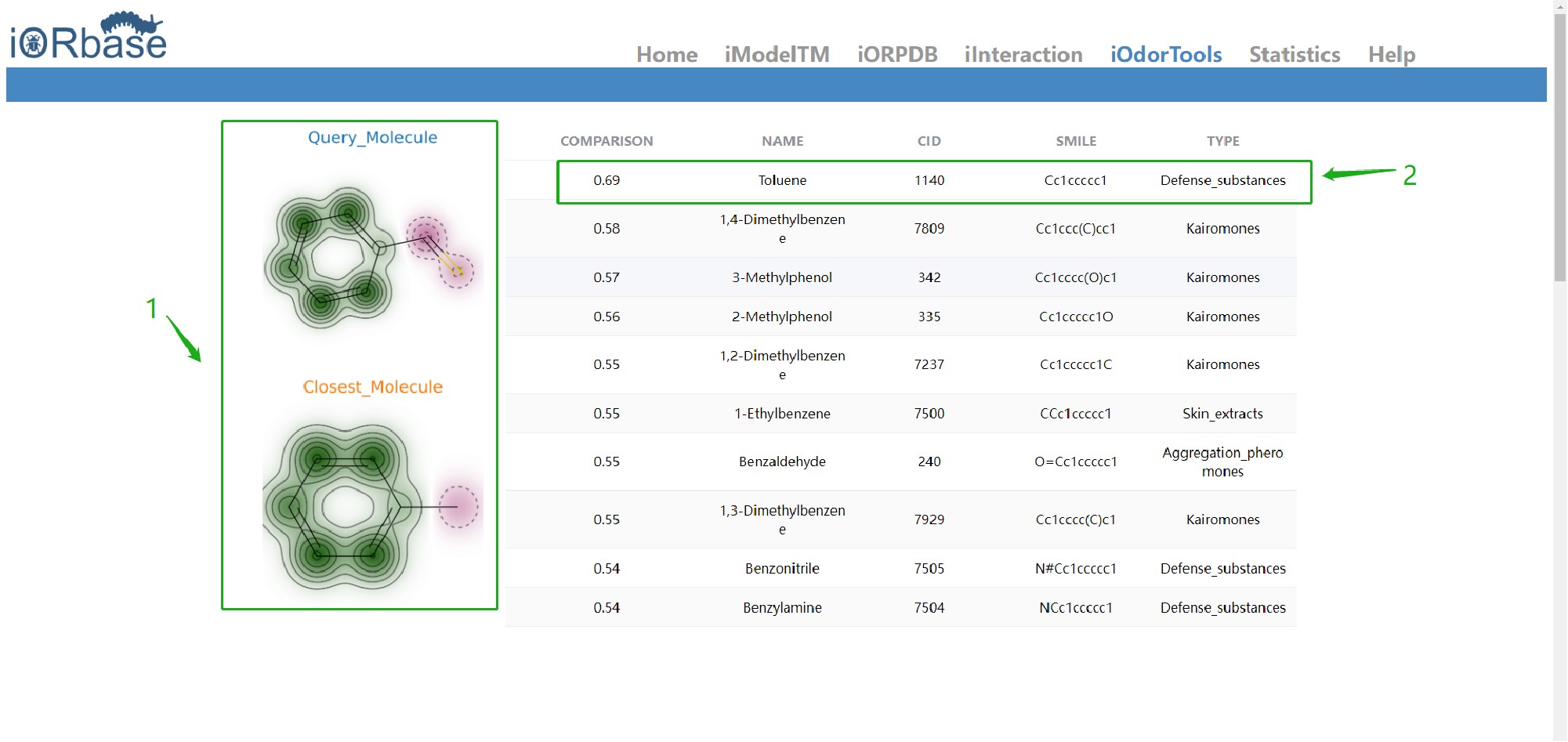Click SMILE CCc1ccccc1 for 1-Ethylbenzene
The image size is (1568, 742).
pos(1076,414)
